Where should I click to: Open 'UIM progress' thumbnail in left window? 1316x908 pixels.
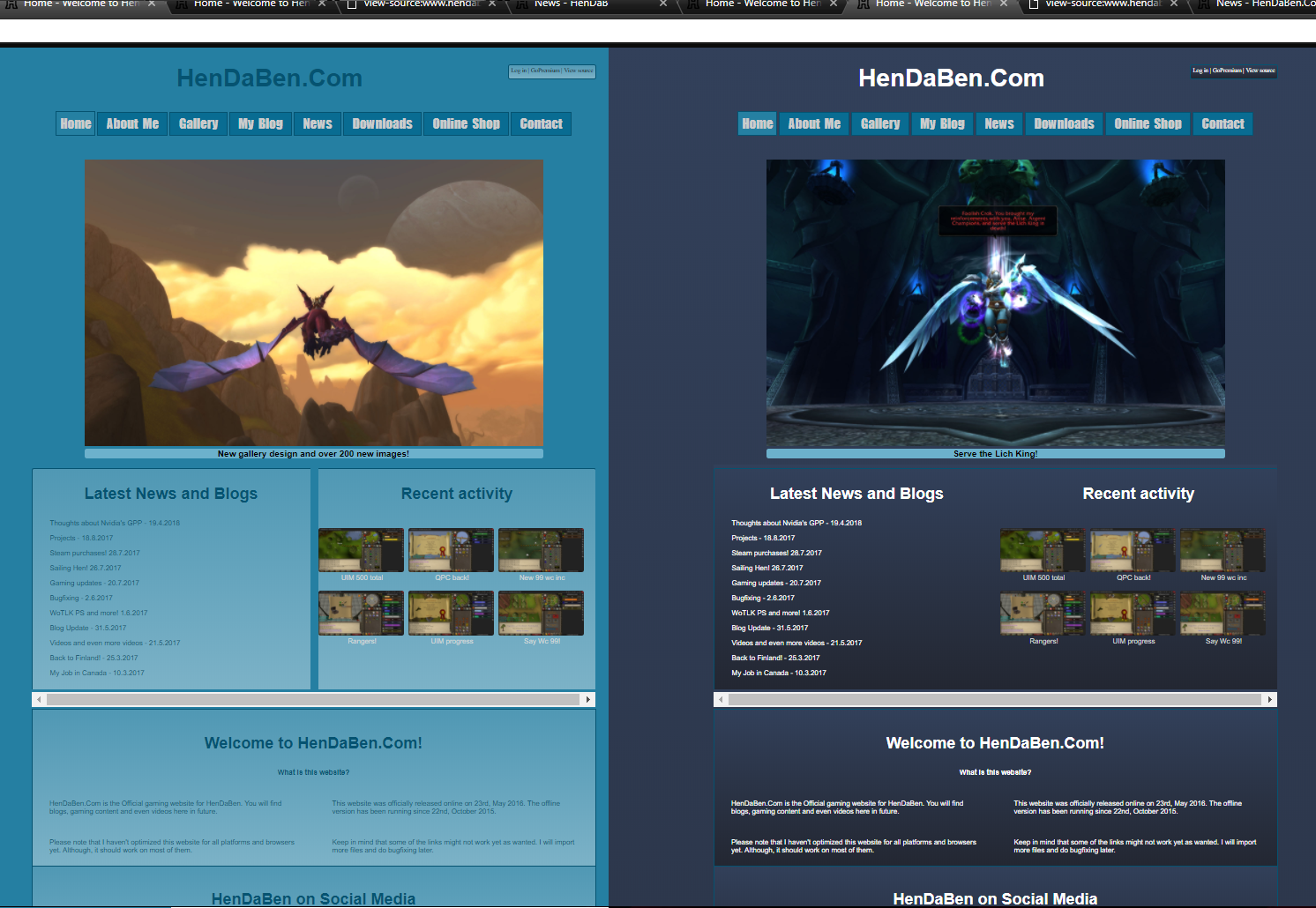tap(452, 614)
